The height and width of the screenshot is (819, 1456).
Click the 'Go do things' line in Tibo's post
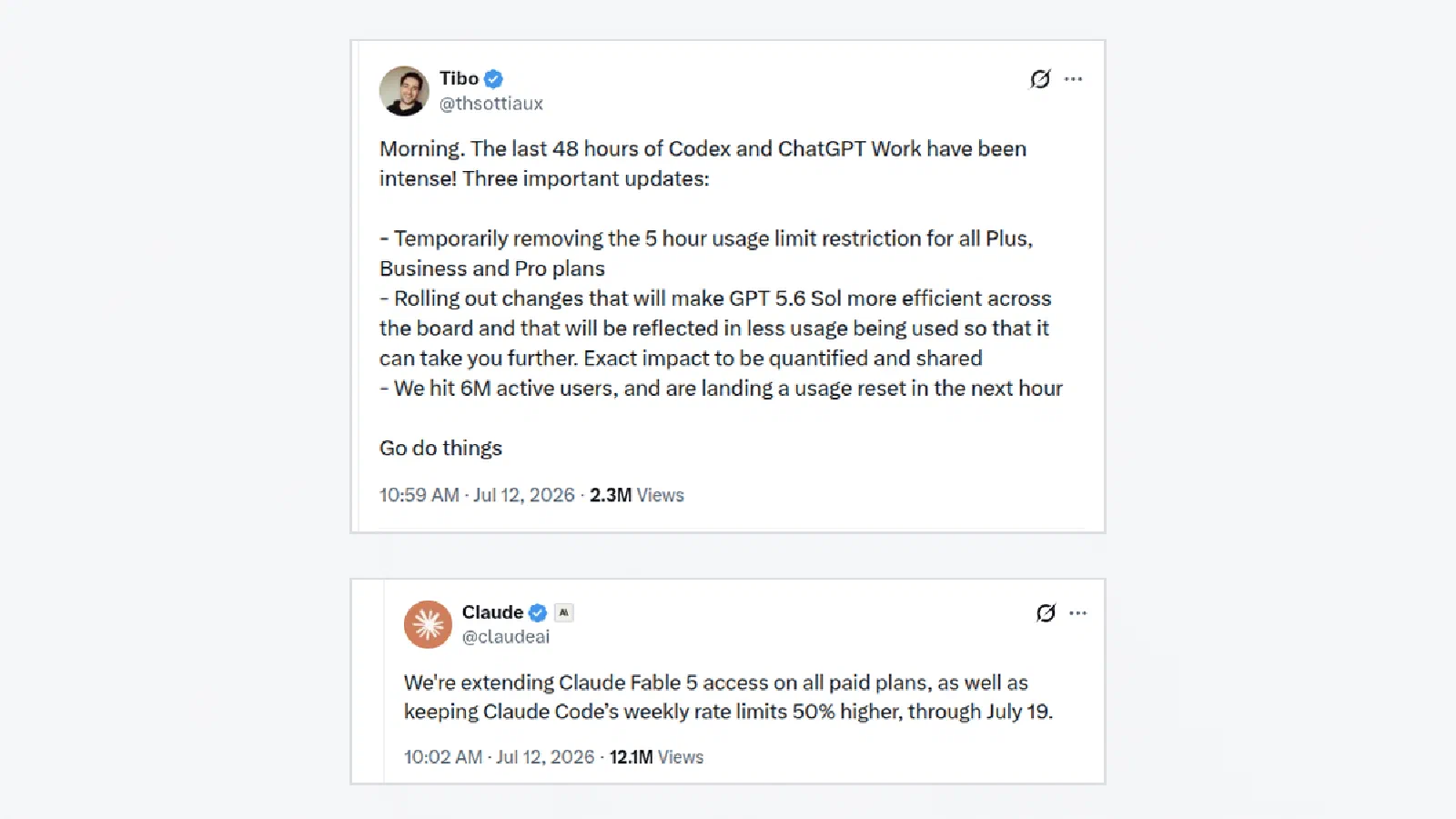[x=440, y=449]
